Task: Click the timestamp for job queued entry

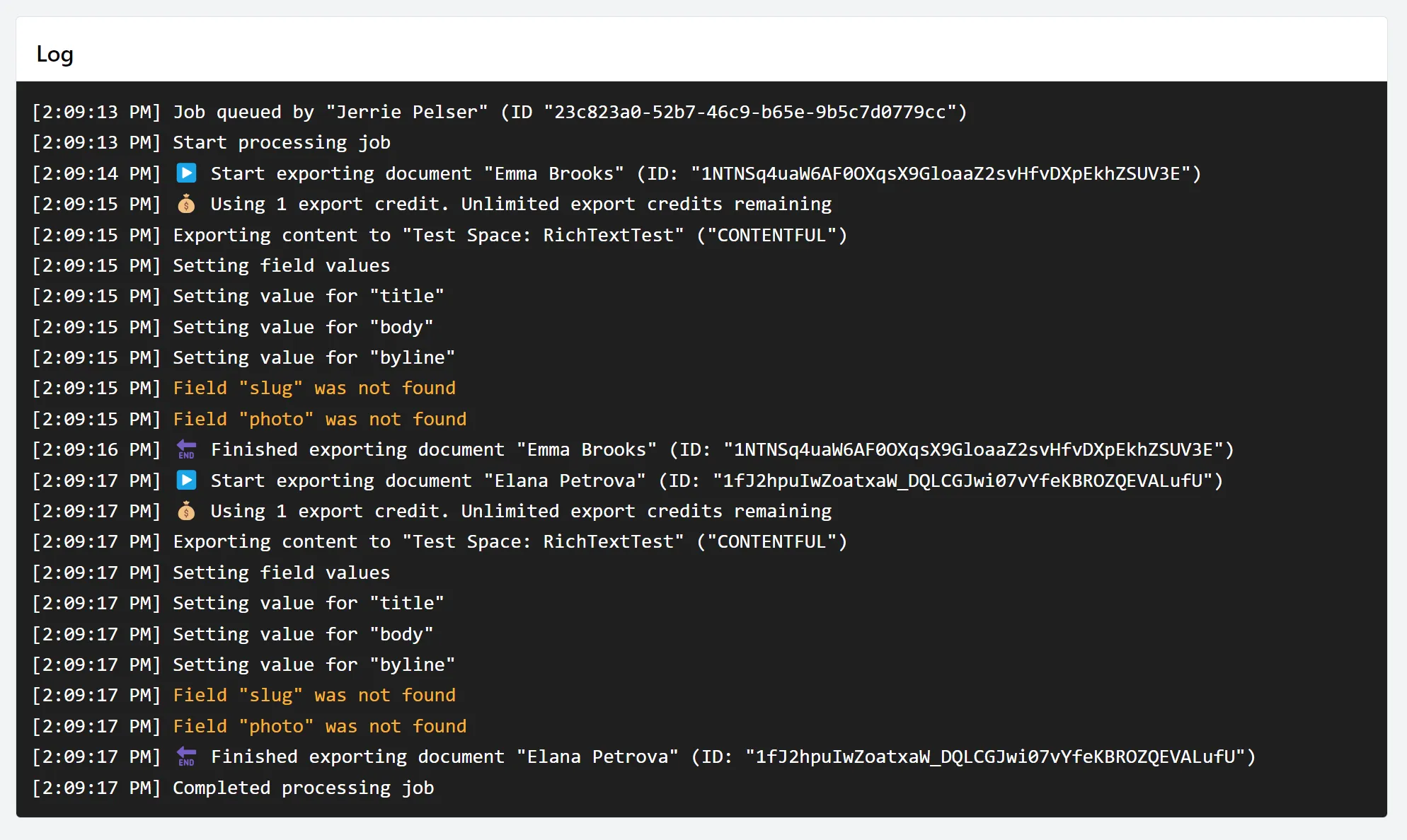Action: [97, 112]
